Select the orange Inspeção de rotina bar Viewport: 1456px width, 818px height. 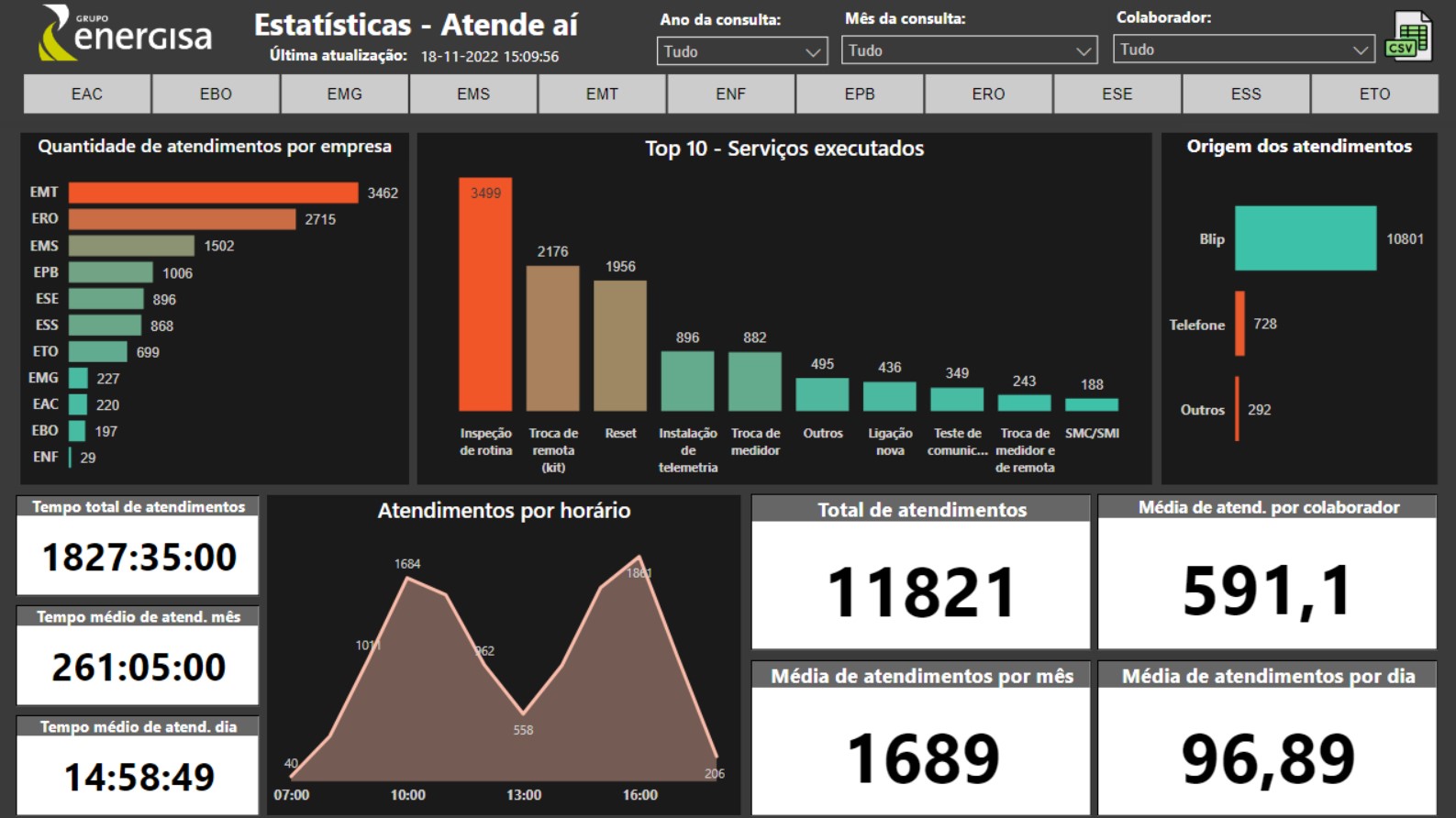click(485, 294)
